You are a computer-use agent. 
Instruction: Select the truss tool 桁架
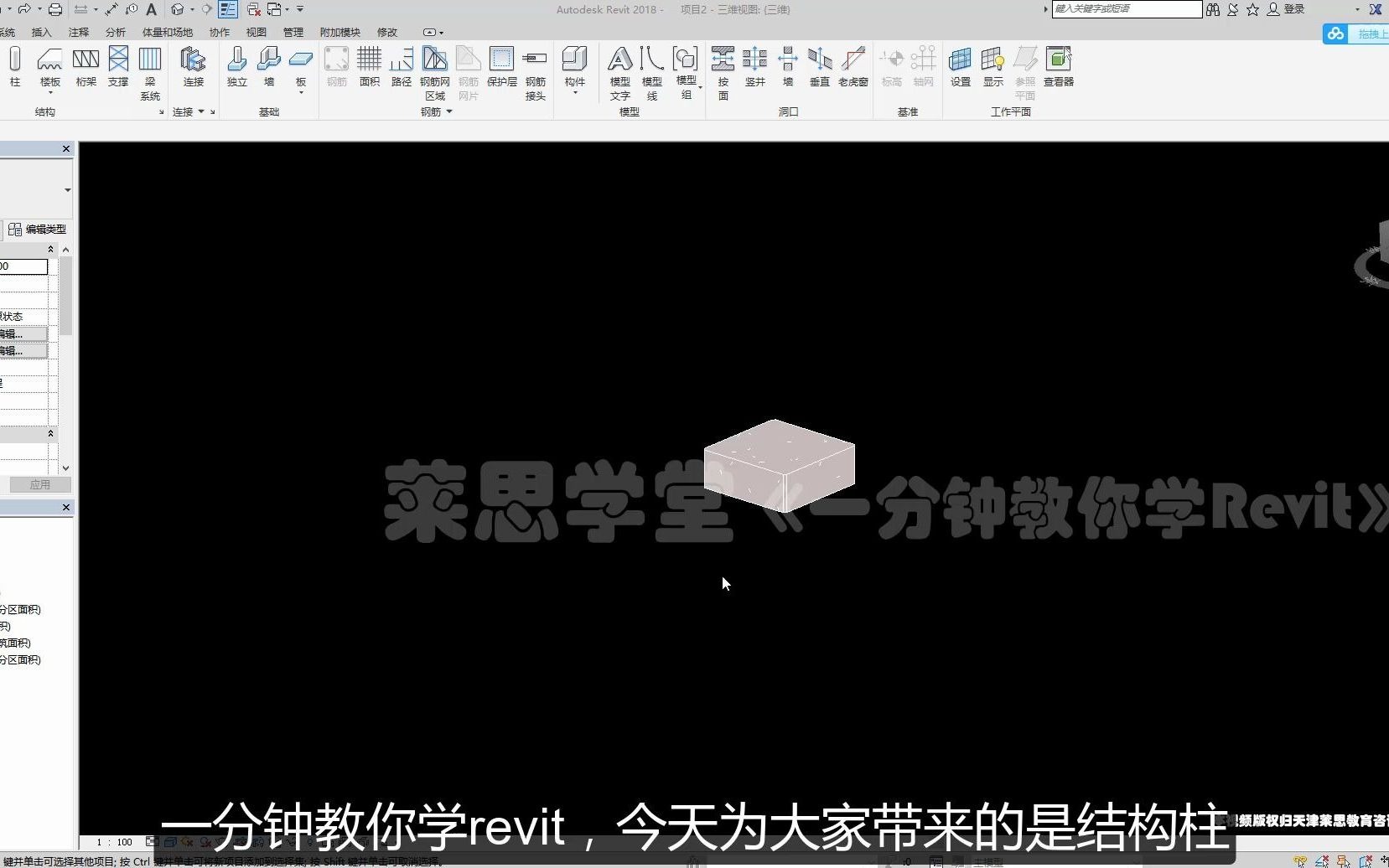pyautogui.click(x=86, y=67)
